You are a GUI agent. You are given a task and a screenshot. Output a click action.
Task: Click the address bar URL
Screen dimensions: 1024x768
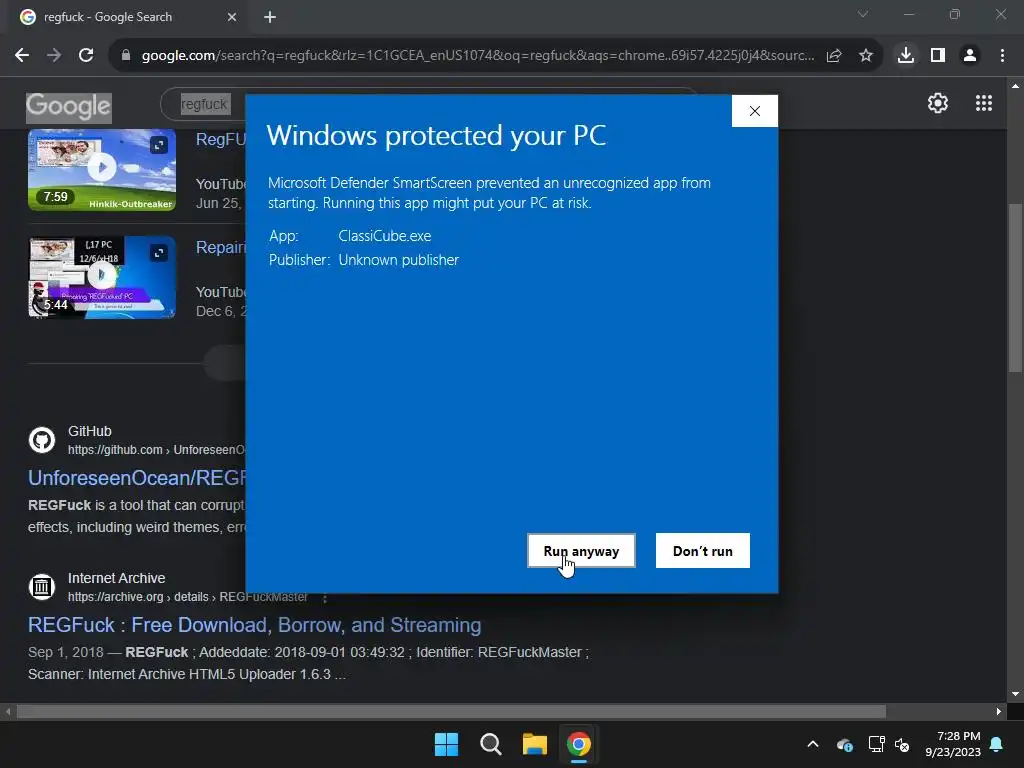click(x=477, y=56)
